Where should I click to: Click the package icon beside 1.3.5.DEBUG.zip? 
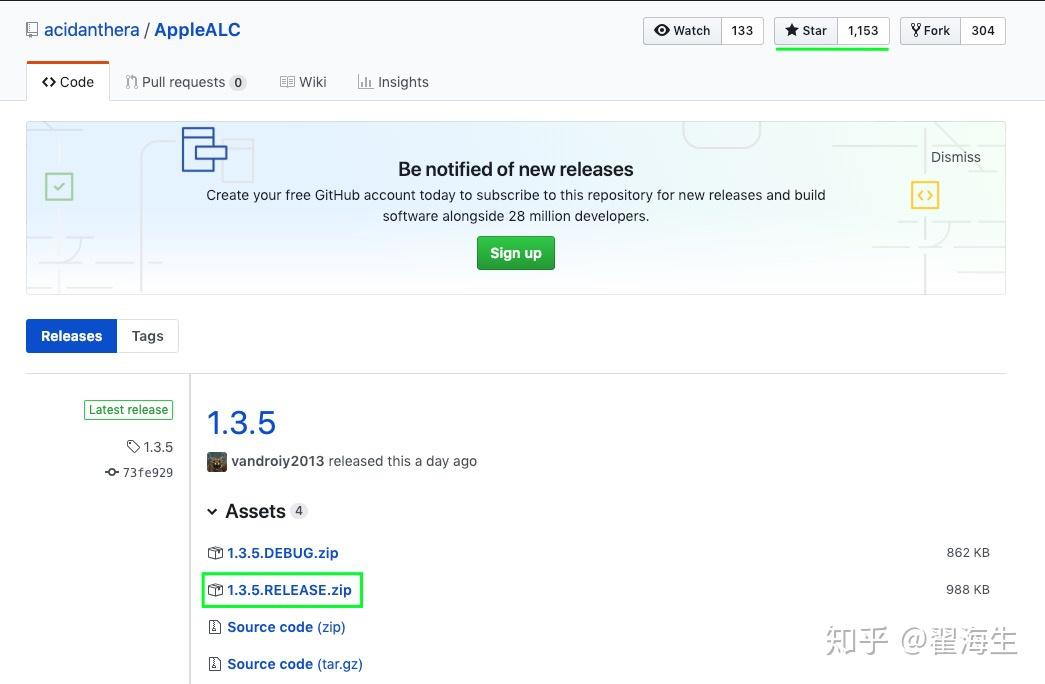215,553
